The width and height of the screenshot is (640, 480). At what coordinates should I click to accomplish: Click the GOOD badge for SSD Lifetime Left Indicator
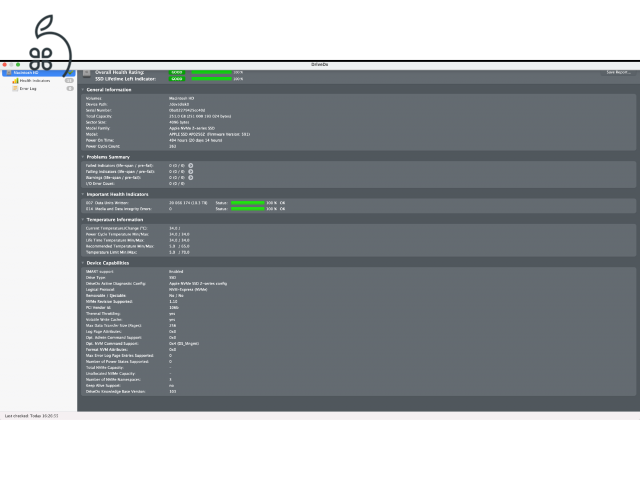(177, 79)
